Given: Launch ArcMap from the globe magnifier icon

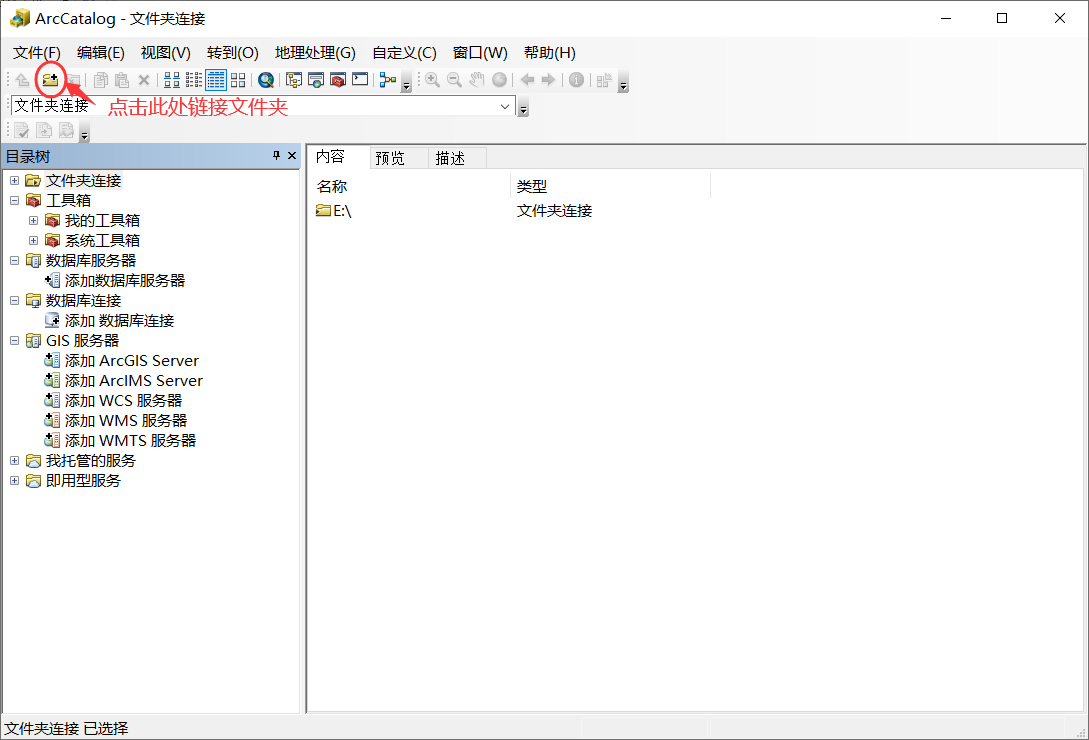Looking at the screenshot, I should point(265,80).
